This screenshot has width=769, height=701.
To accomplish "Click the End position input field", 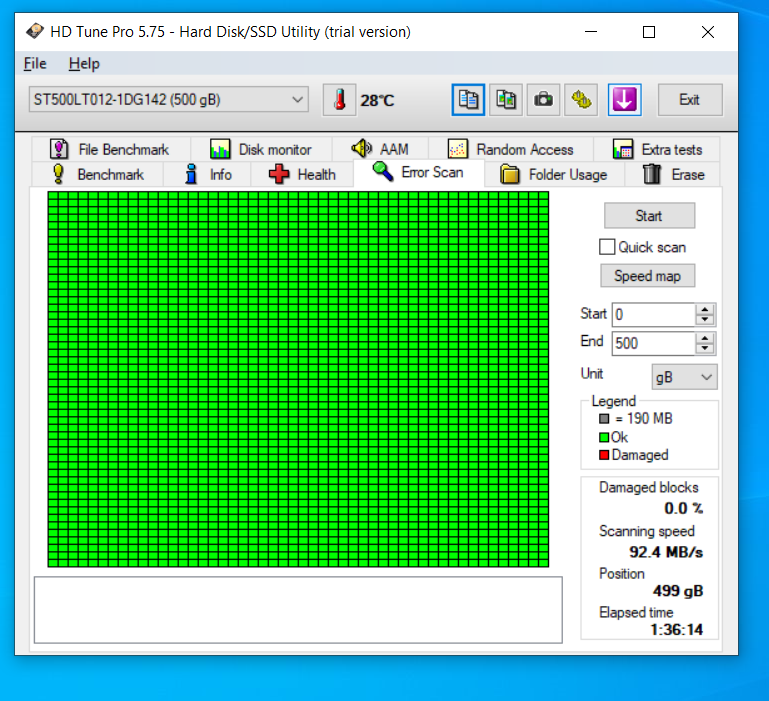I will pos(653,343).
